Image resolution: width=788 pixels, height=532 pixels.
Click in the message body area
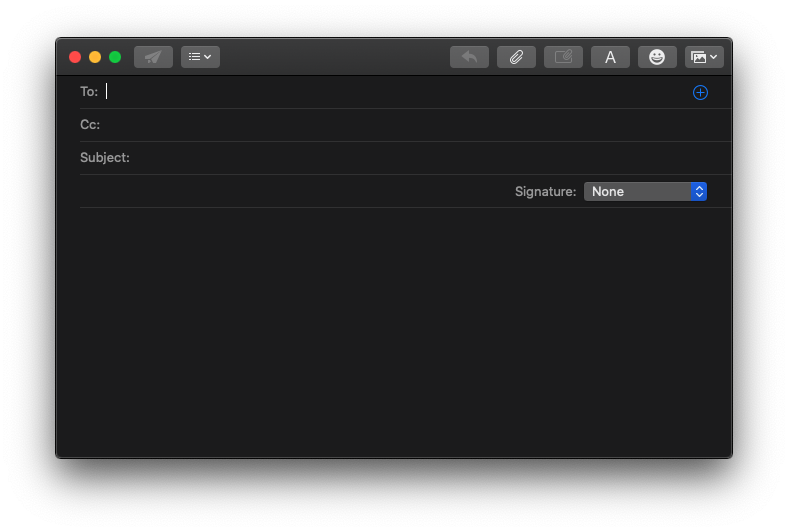394,332
